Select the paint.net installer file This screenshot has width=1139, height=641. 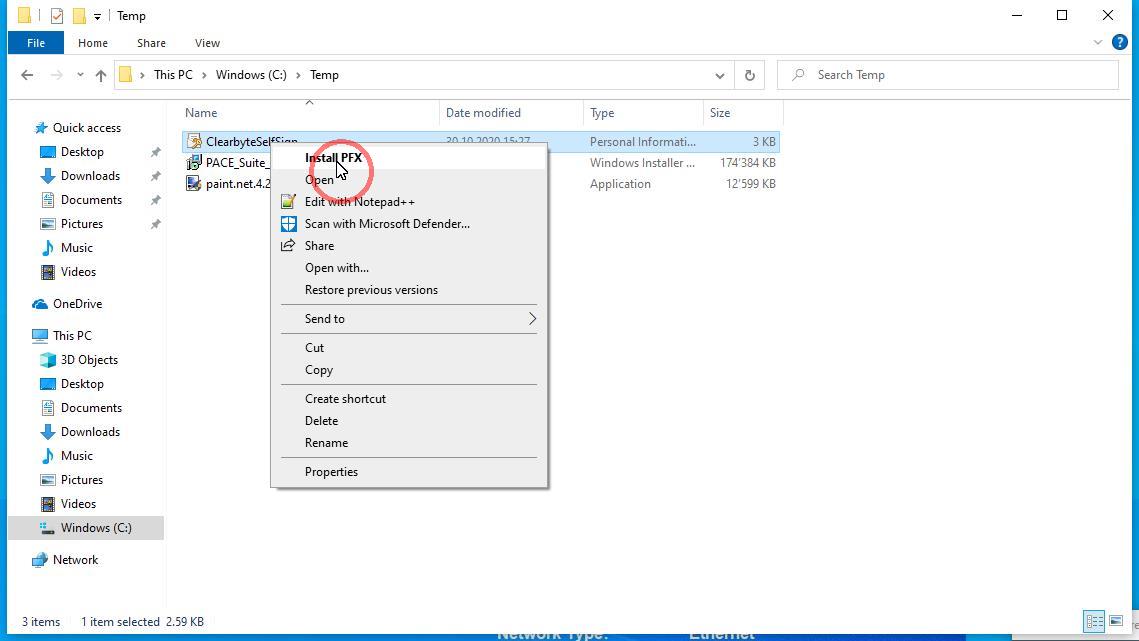pyautogui.click(x=237, y=184)
